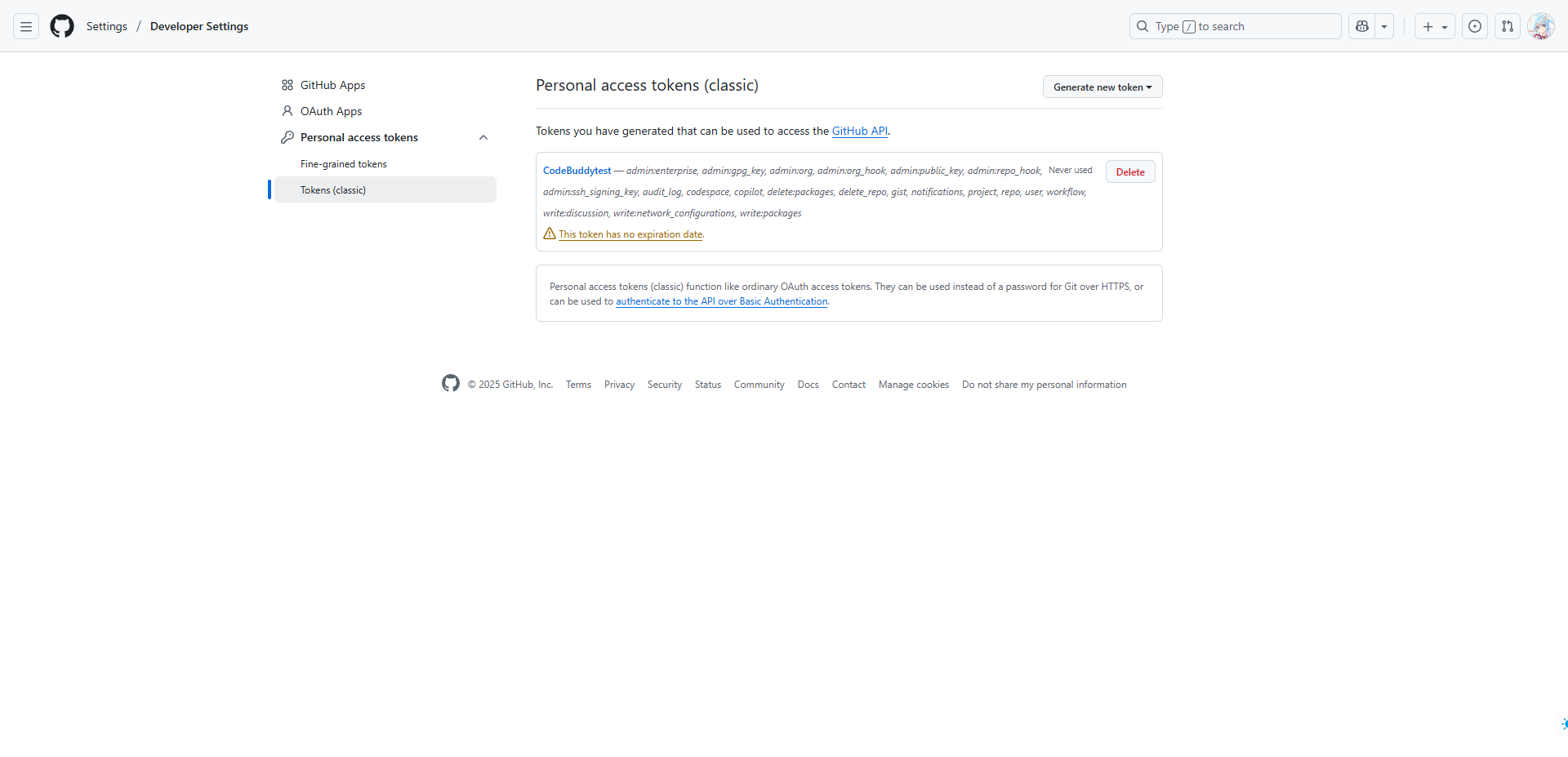Open the Docs footer link
Image resolution: width=1568 pixels, height=757 pixels.
tap(808, 385)
